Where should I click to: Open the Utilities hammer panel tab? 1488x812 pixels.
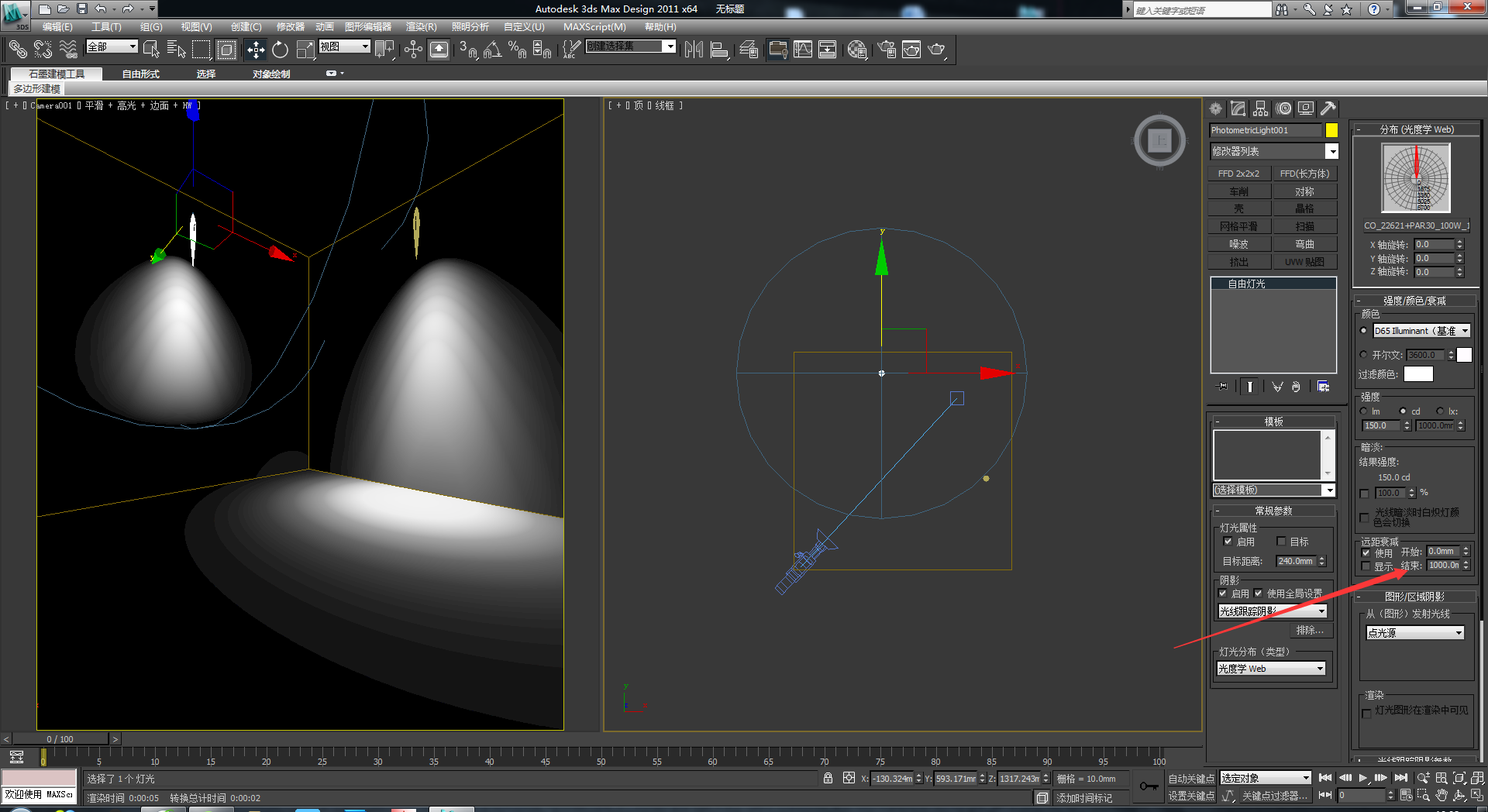click(x=1328, y=108)
